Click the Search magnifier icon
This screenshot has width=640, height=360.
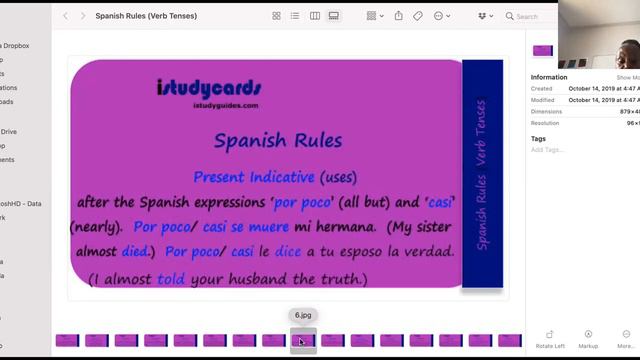point(509,16)
